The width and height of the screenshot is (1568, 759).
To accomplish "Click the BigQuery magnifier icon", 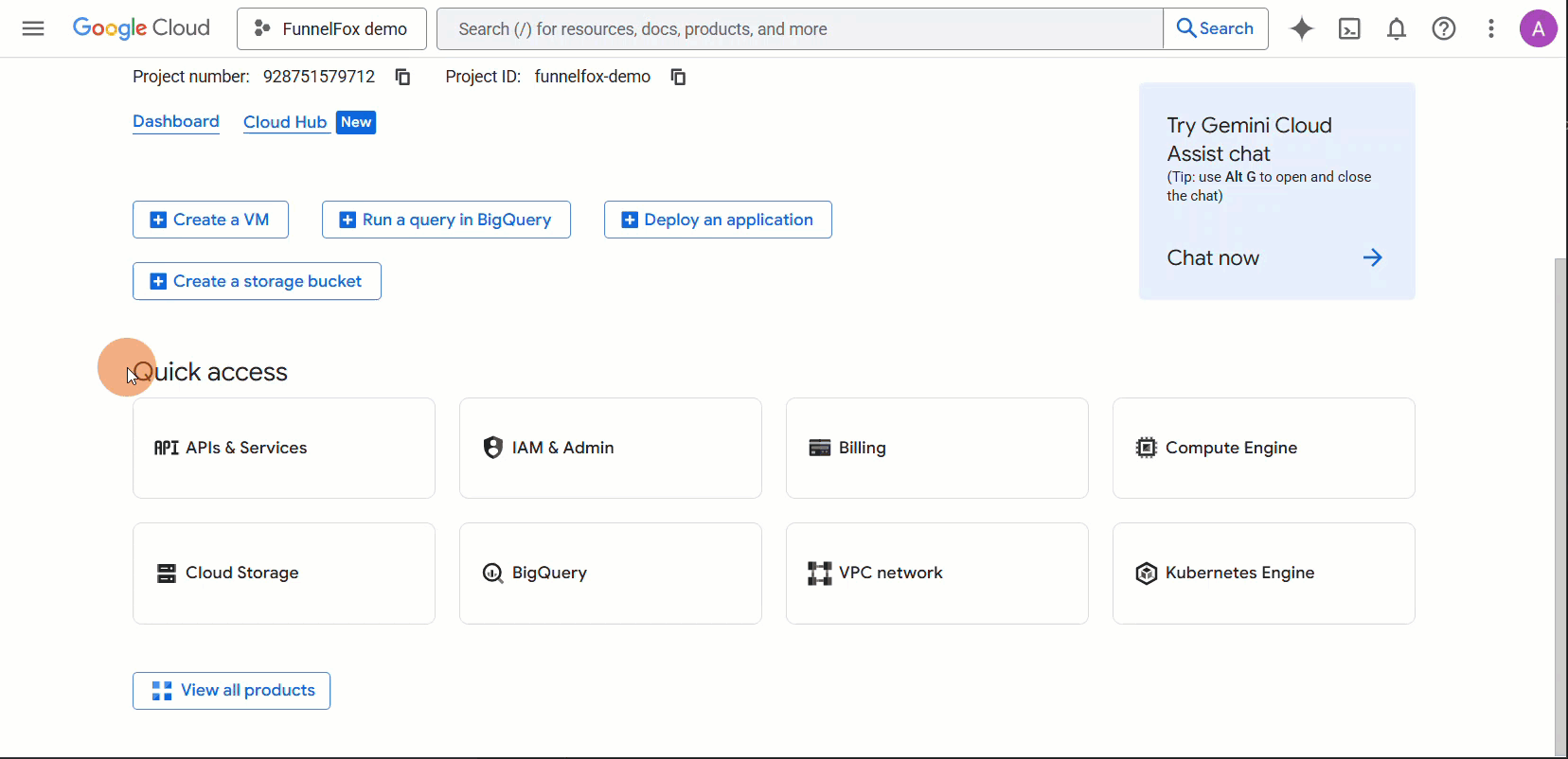I will tap(492, 574).
